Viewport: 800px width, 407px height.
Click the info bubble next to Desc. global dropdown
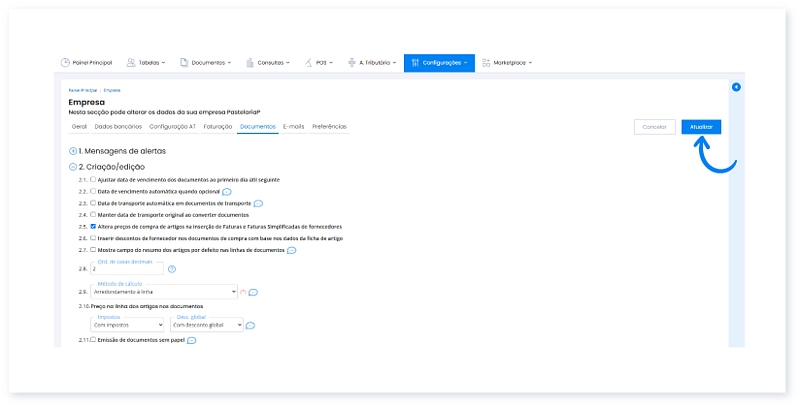250,325
